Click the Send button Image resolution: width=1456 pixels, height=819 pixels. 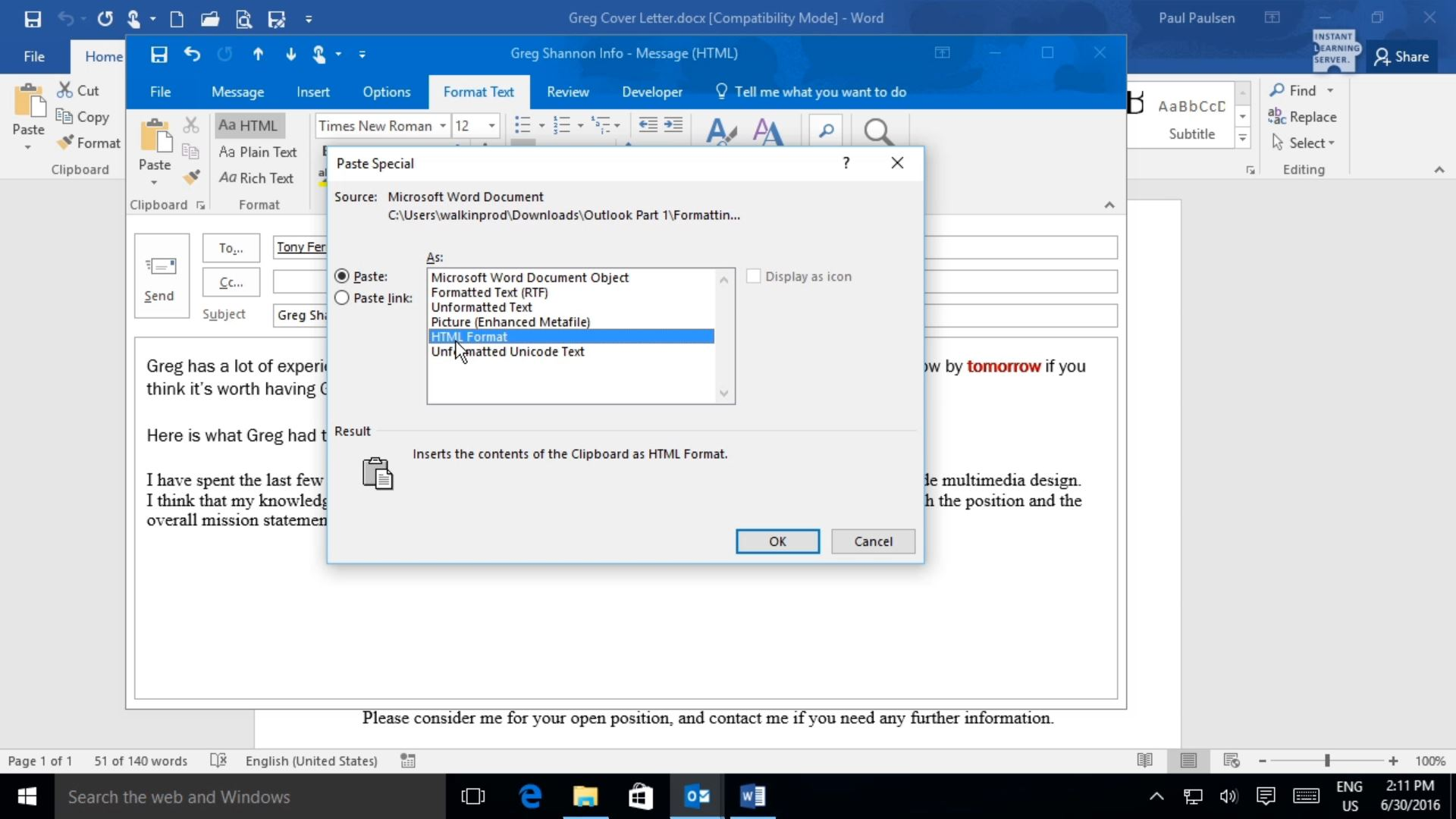tap(160, 275)
